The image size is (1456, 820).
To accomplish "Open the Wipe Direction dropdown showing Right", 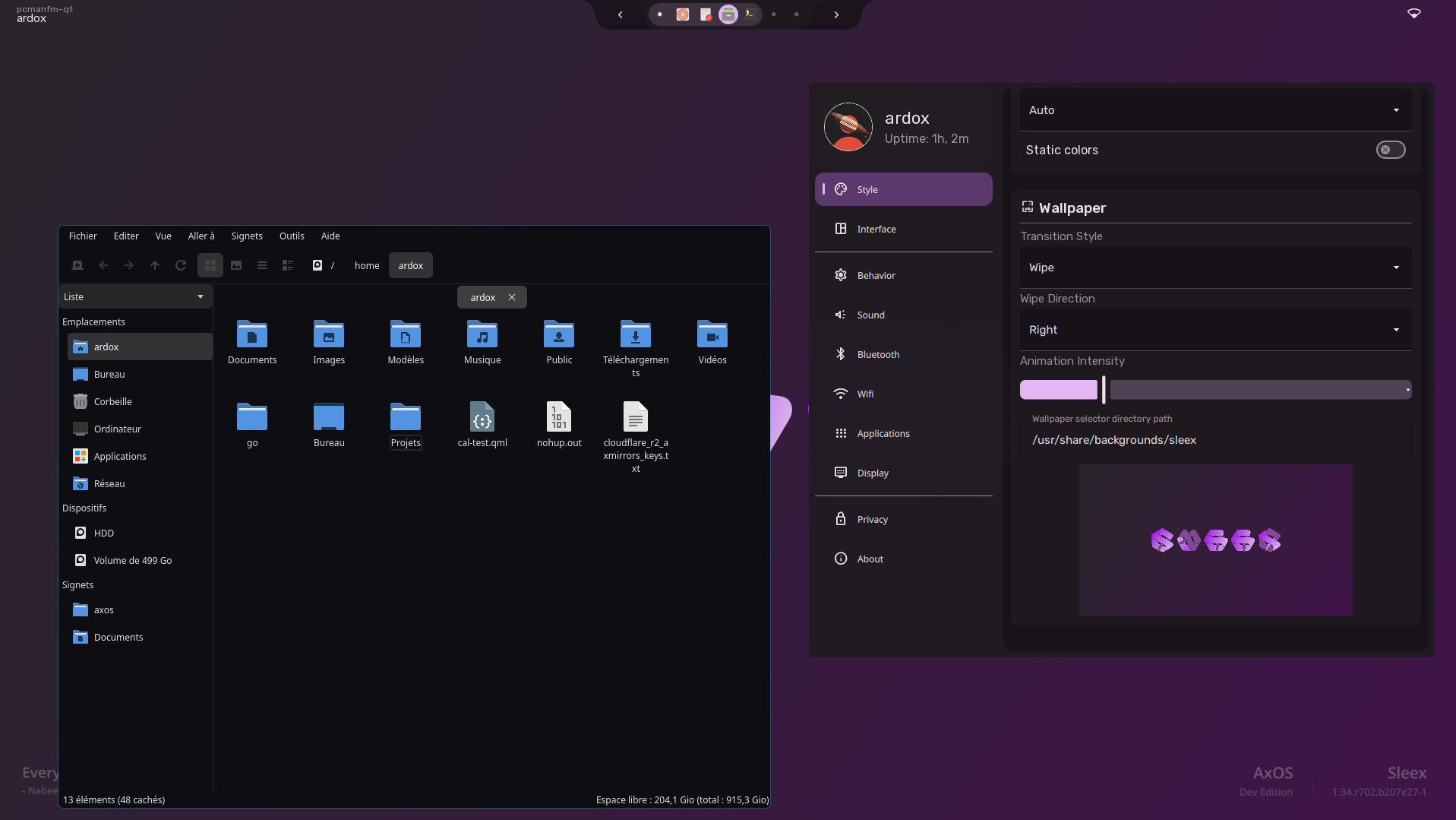I will [1215, 330].
